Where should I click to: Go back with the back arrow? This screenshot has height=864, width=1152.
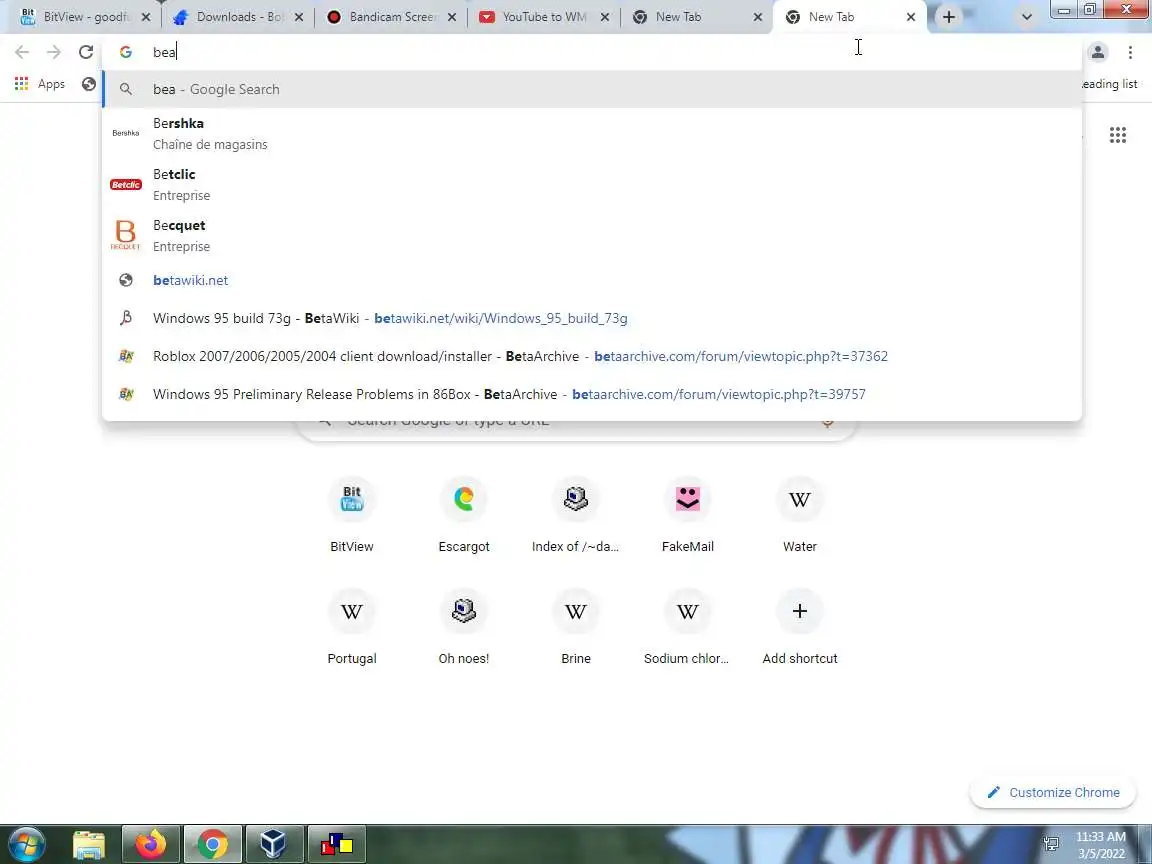tap(22, 51)
